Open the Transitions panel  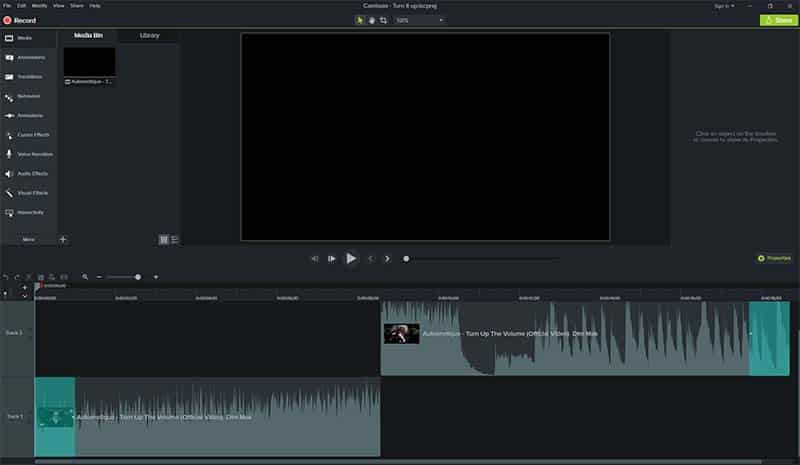tap(28, 77)
